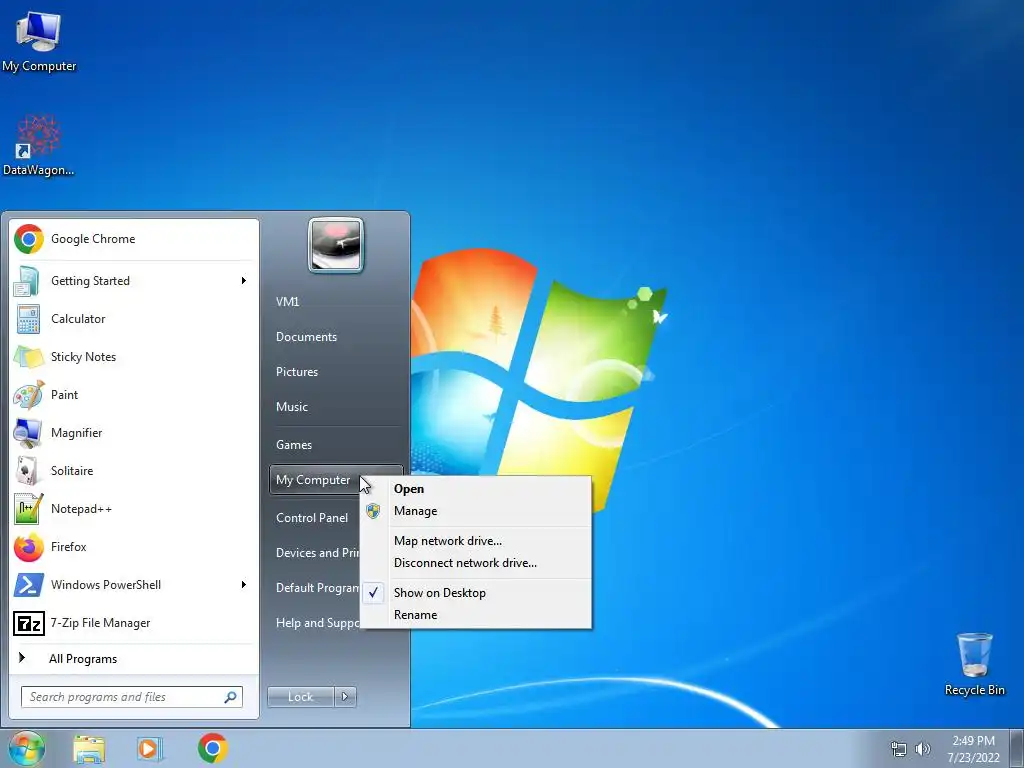The width and height of the screenshot is (1024, 768).
Task: Open Windows Media Player taskbar icon
Action: coord(150,748)
